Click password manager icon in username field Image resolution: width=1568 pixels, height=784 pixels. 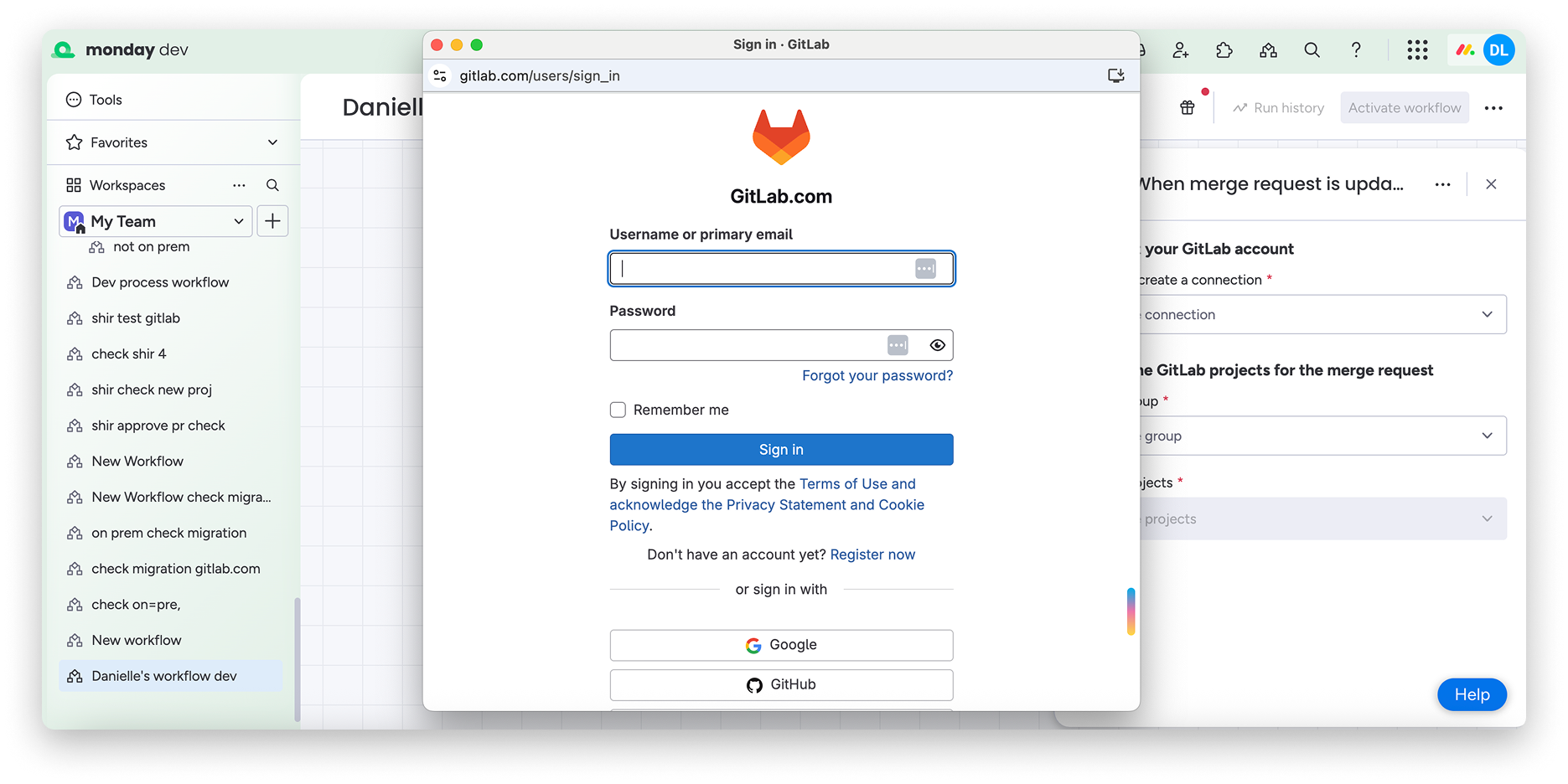coord(925,269)
